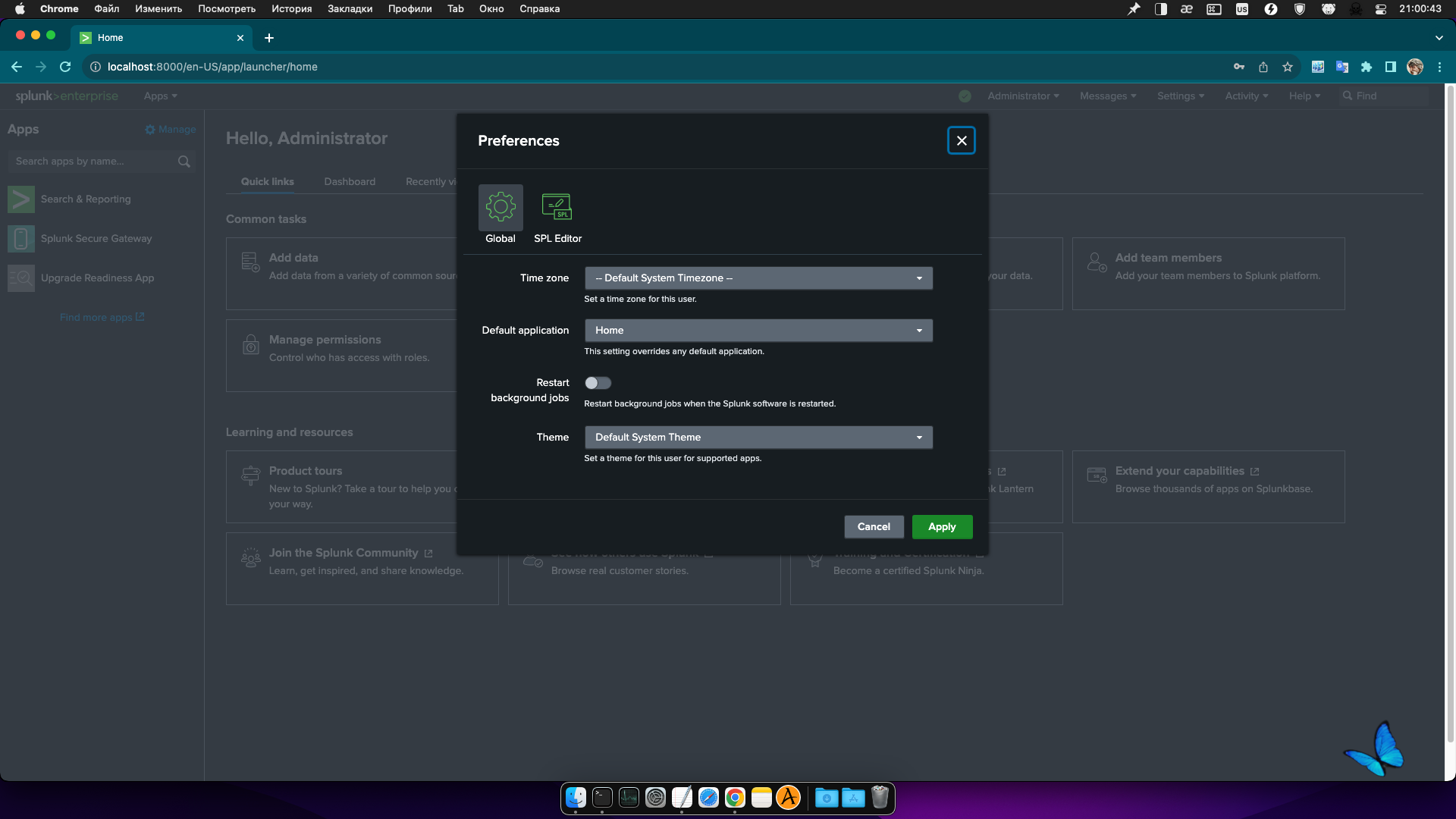The image size is (1456, 819).
Task: Open a new browser tab
Action: [269, 38]
